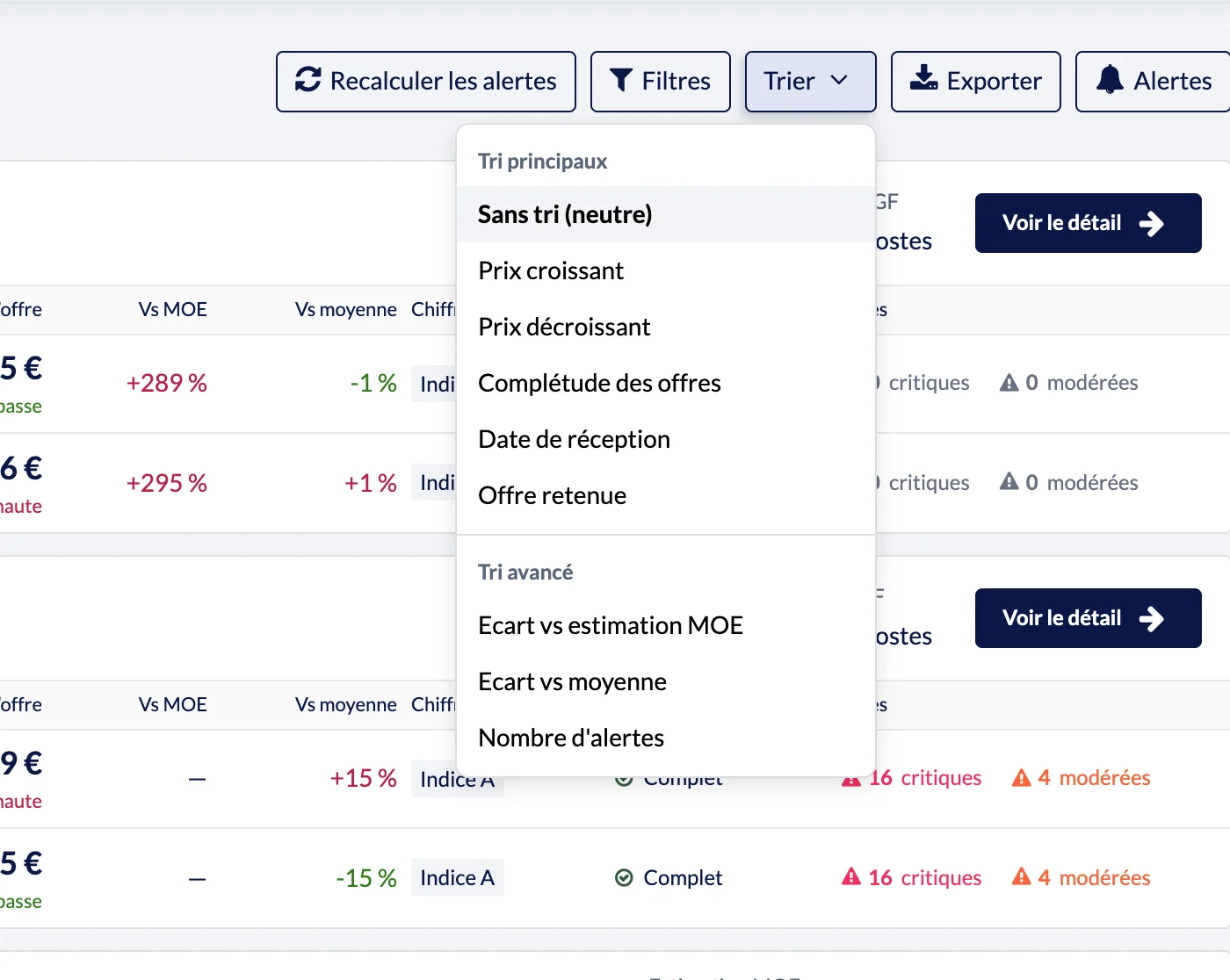Open the Alertes button
The height and width of the screenshot is (980, 1230).
tap(1153, 82)
